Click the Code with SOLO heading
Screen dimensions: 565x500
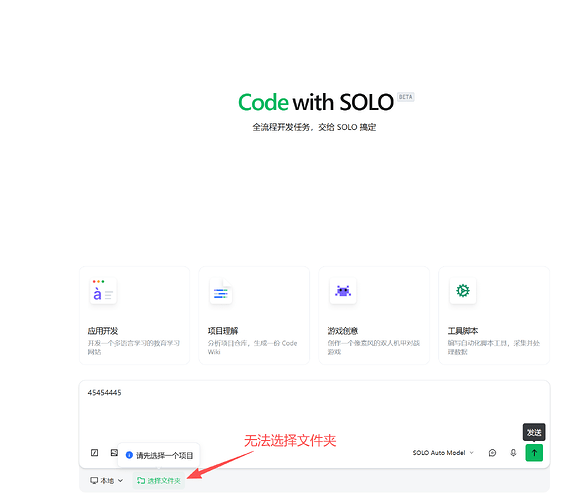pyautogui.click(x=316, y=102)
